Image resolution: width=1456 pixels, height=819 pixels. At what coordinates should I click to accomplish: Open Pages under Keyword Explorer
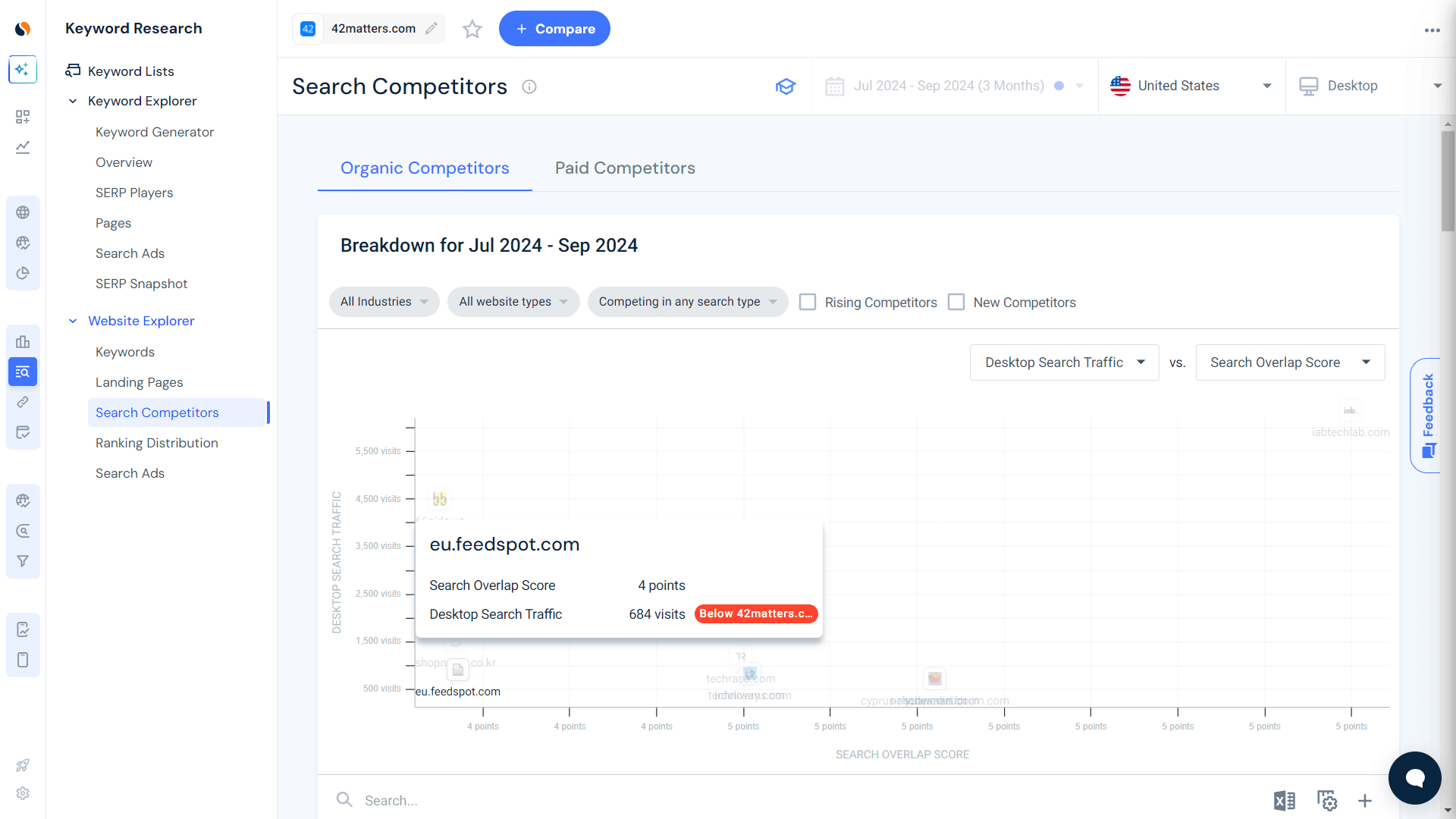coord(113,223)
